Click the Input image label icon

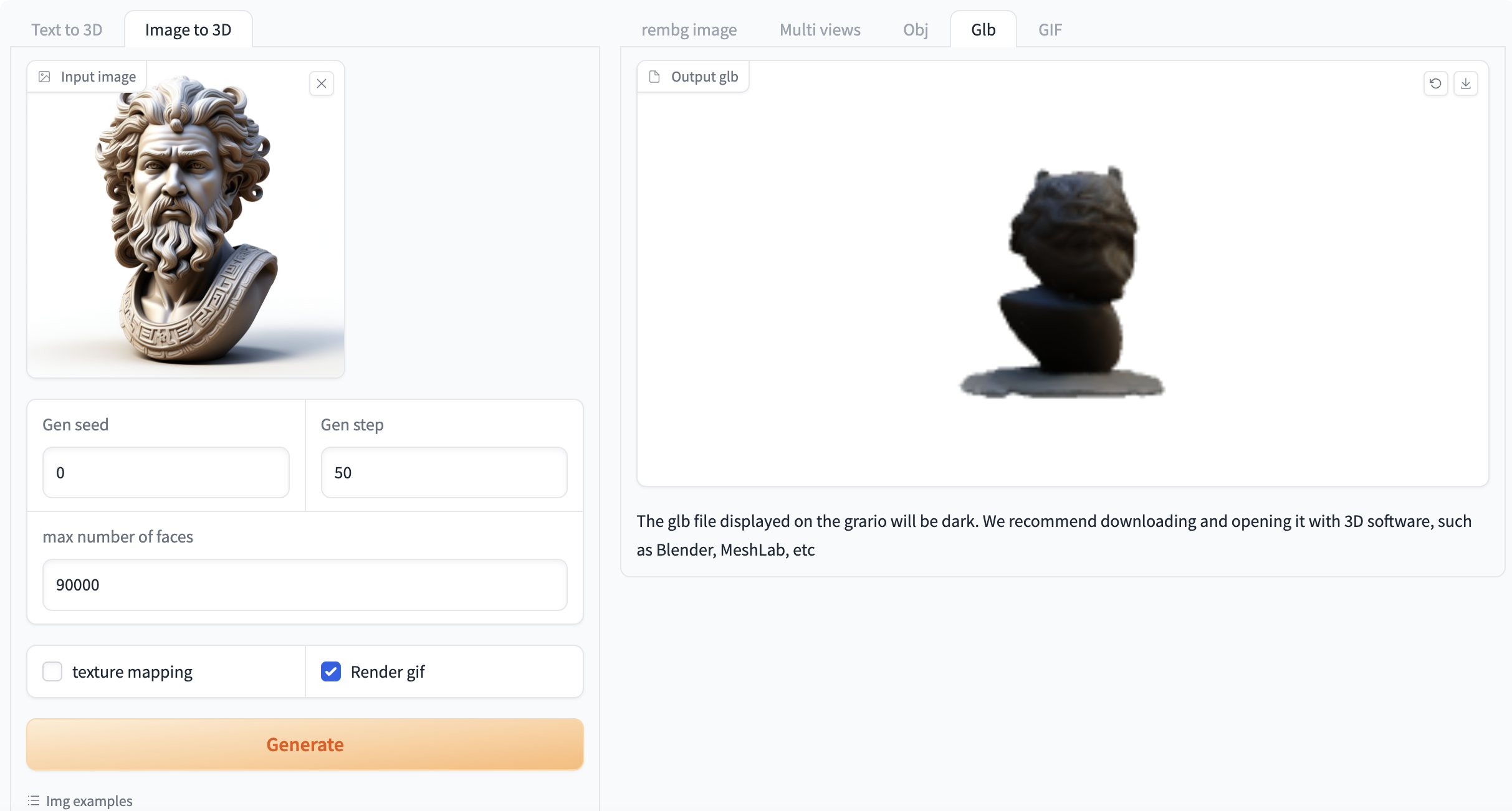tap(44, 77)
